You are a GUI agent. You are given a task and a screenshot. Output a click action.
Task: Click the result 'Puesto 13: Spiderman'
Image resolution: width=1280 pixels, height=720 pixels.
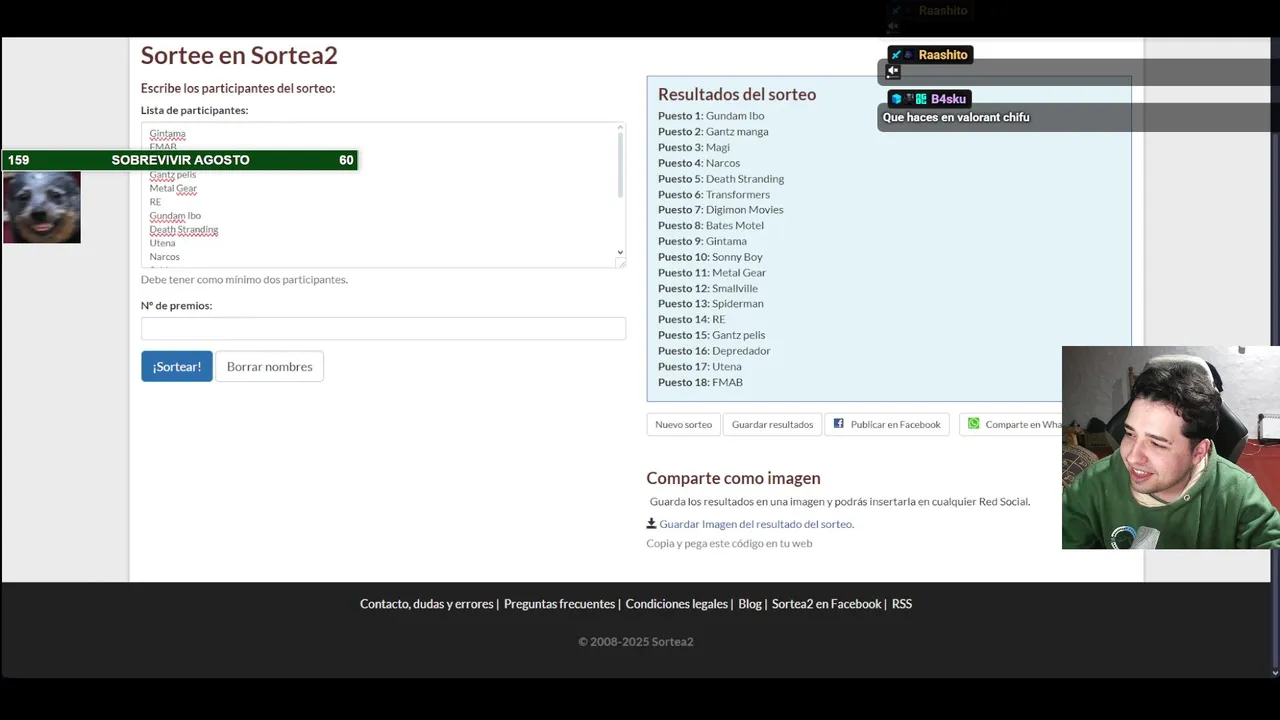click(x=711, y=304)
